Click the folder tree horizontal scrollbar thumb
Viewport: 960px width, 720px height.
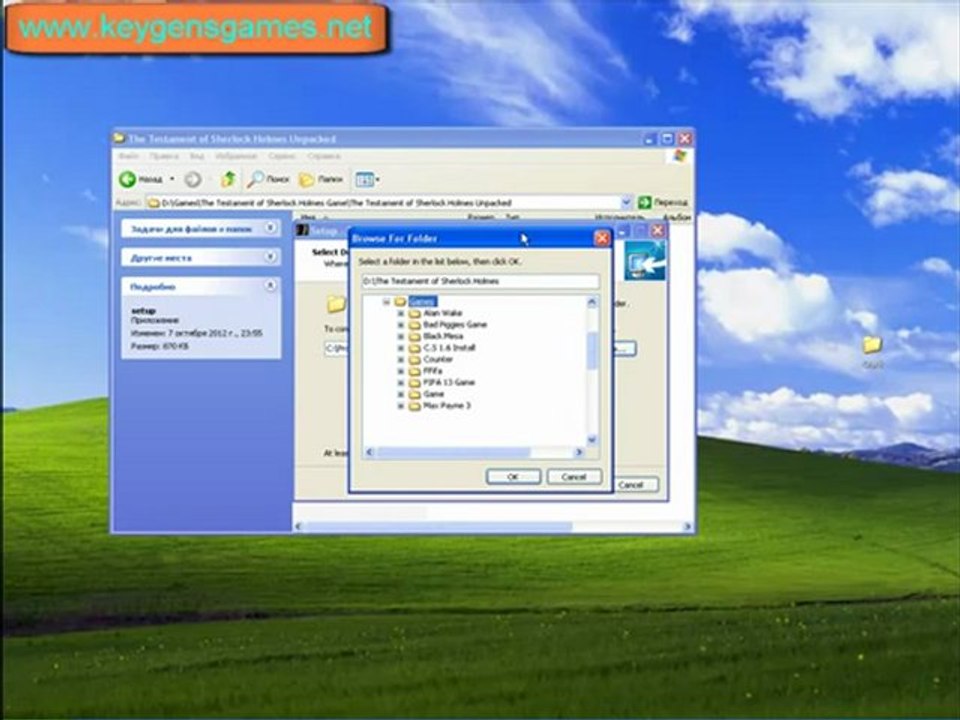453,452
